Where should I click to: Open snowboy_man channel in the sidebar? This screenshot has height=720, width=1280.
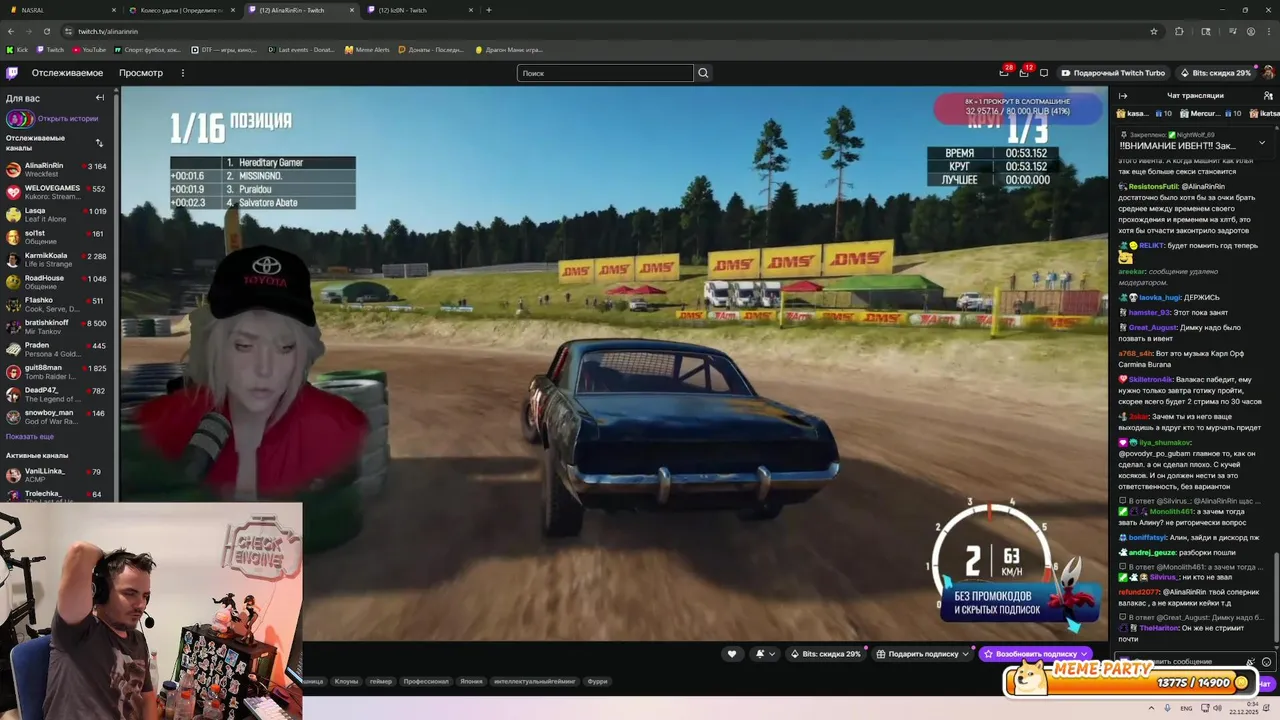point(58,417)
